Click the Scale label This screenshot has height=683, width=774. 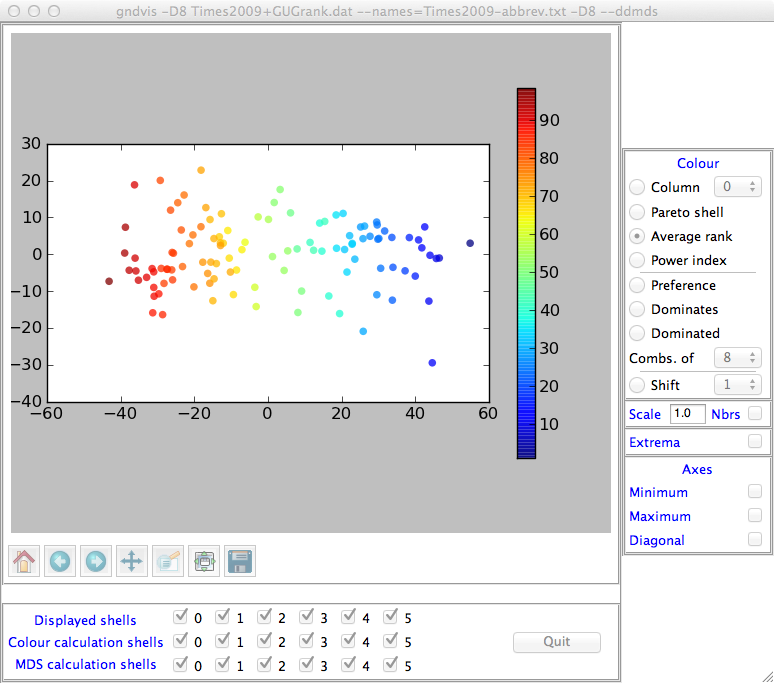click(645, 414)
